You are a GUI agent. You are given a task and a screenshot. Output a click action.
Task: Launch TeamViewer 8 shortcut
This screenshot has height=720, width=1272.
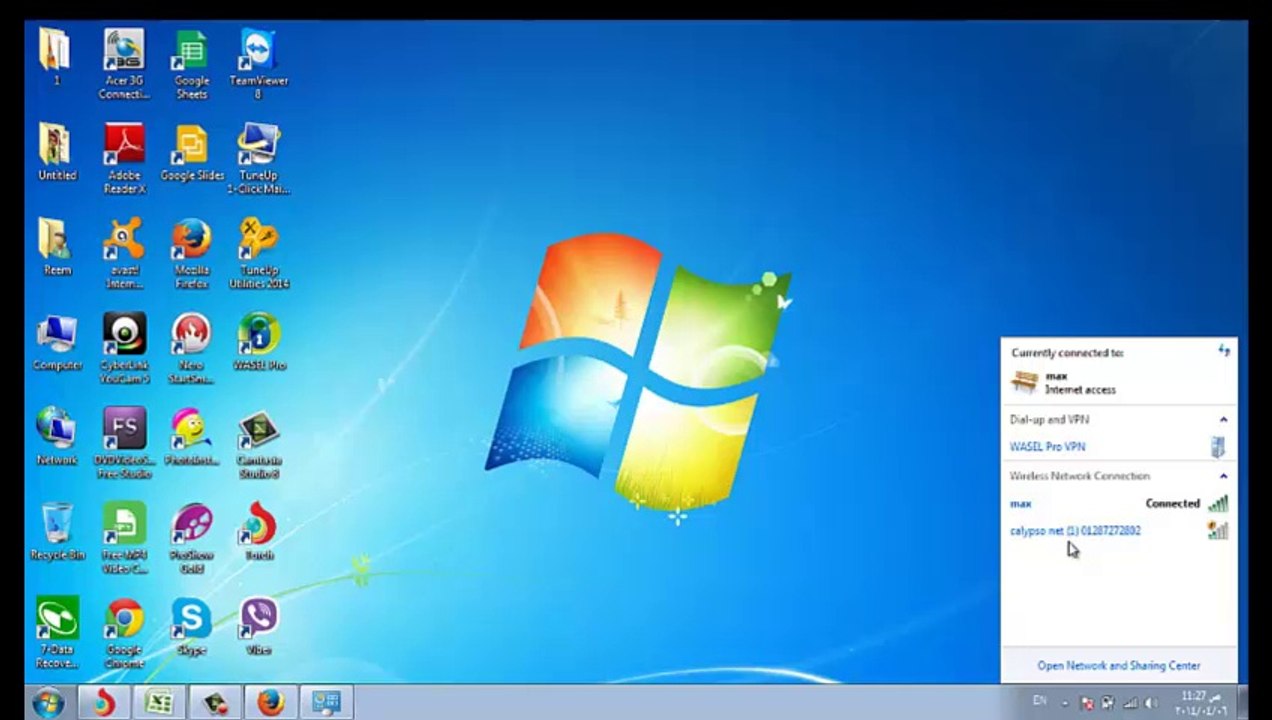[259, 64]
